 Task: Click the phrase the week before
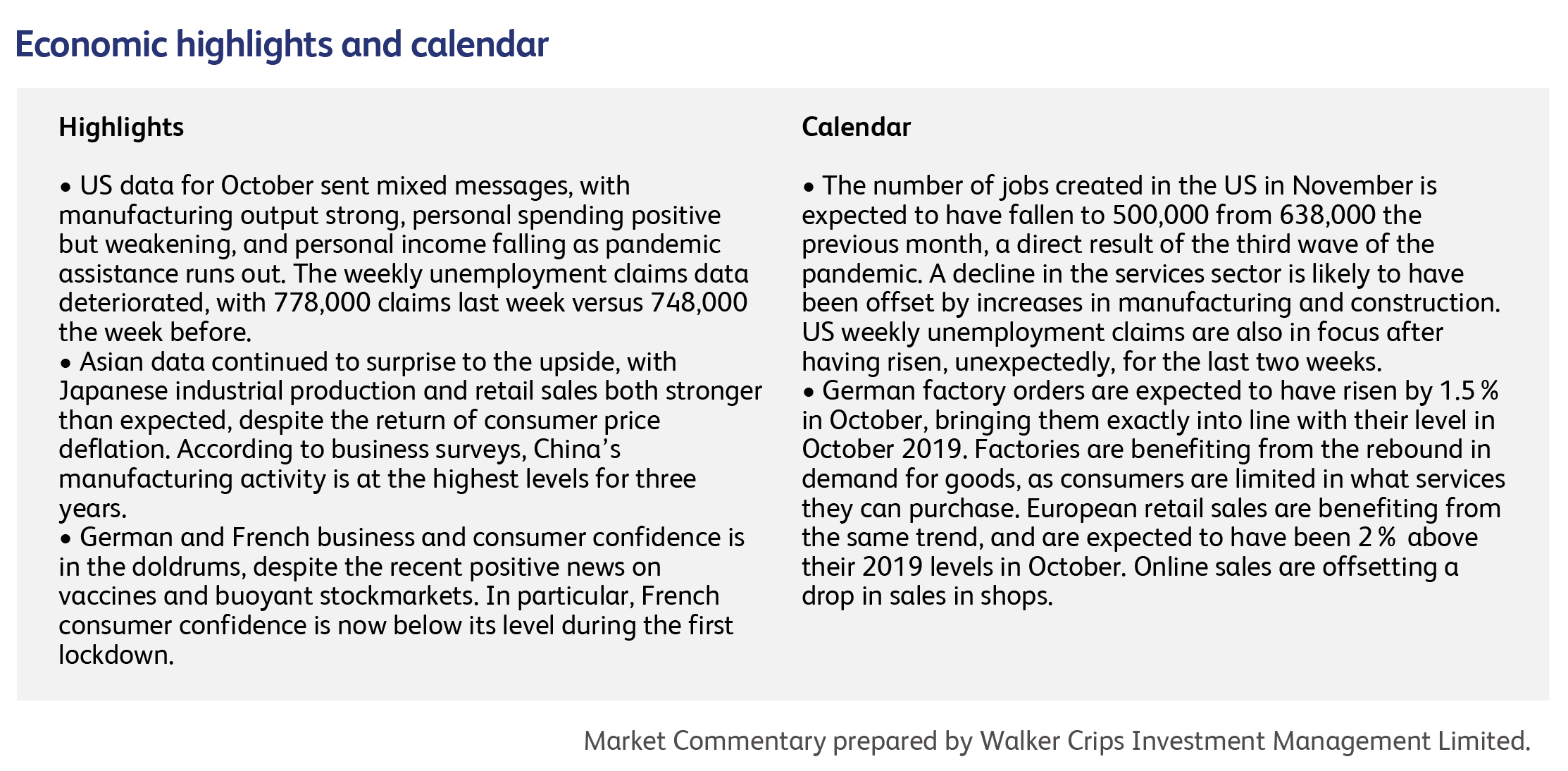(x=155, y=332)
